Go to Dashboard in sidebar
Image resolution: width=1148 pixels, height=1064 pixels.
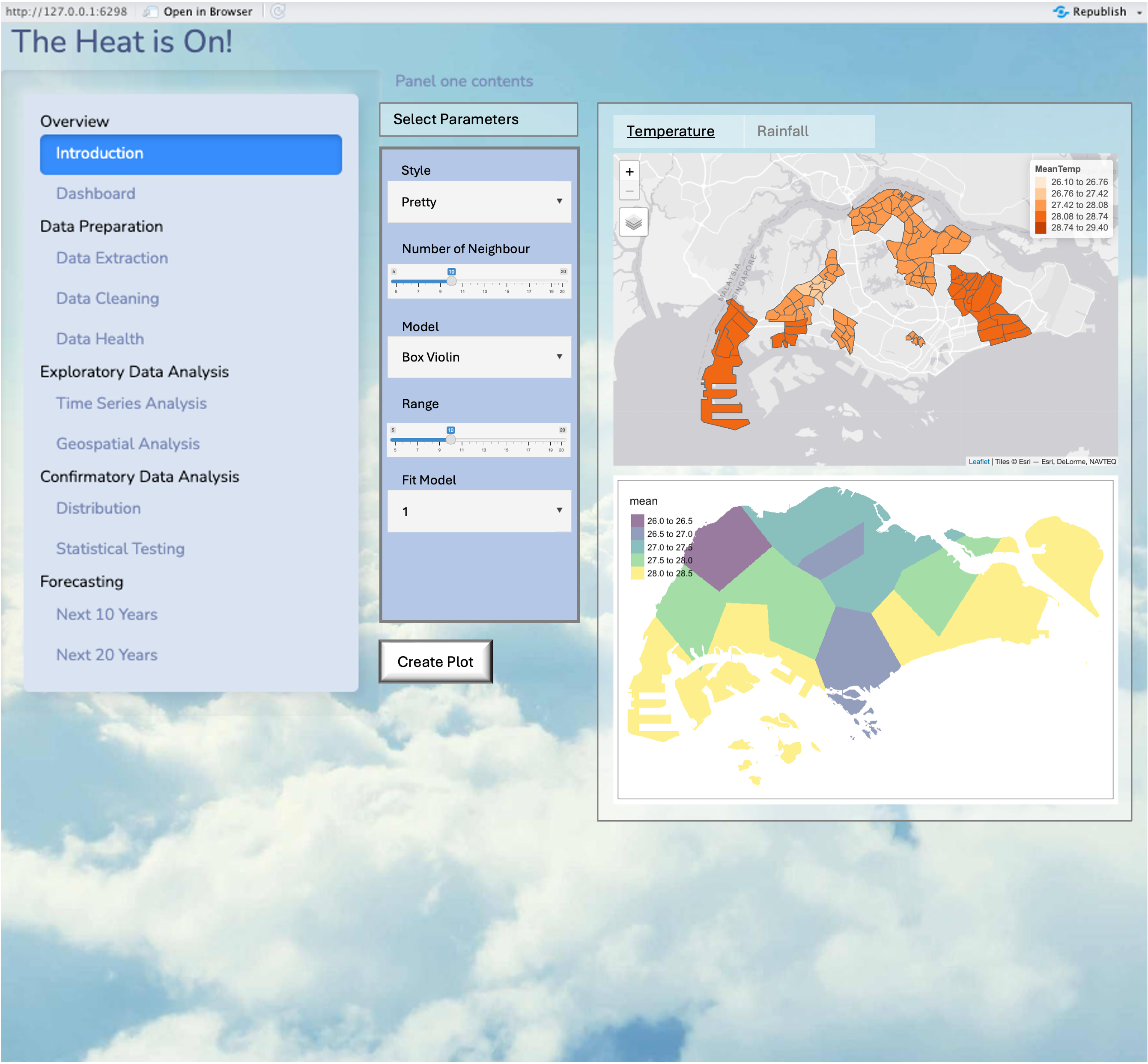(x=96, y=194)
